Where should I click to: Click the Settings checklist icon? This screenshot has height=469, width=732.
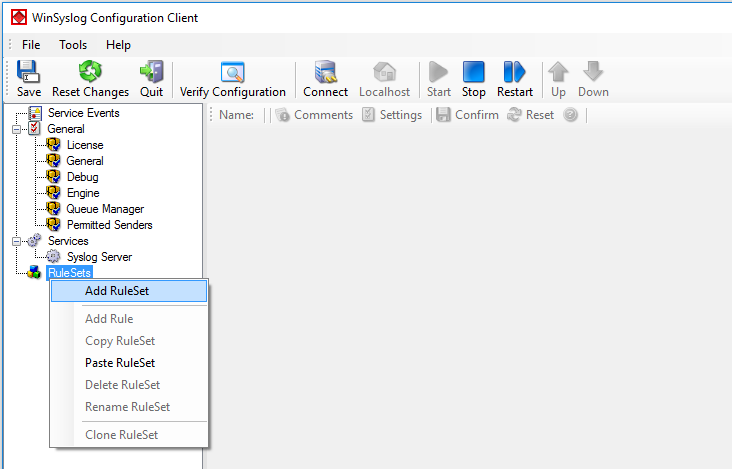[368, 115]
